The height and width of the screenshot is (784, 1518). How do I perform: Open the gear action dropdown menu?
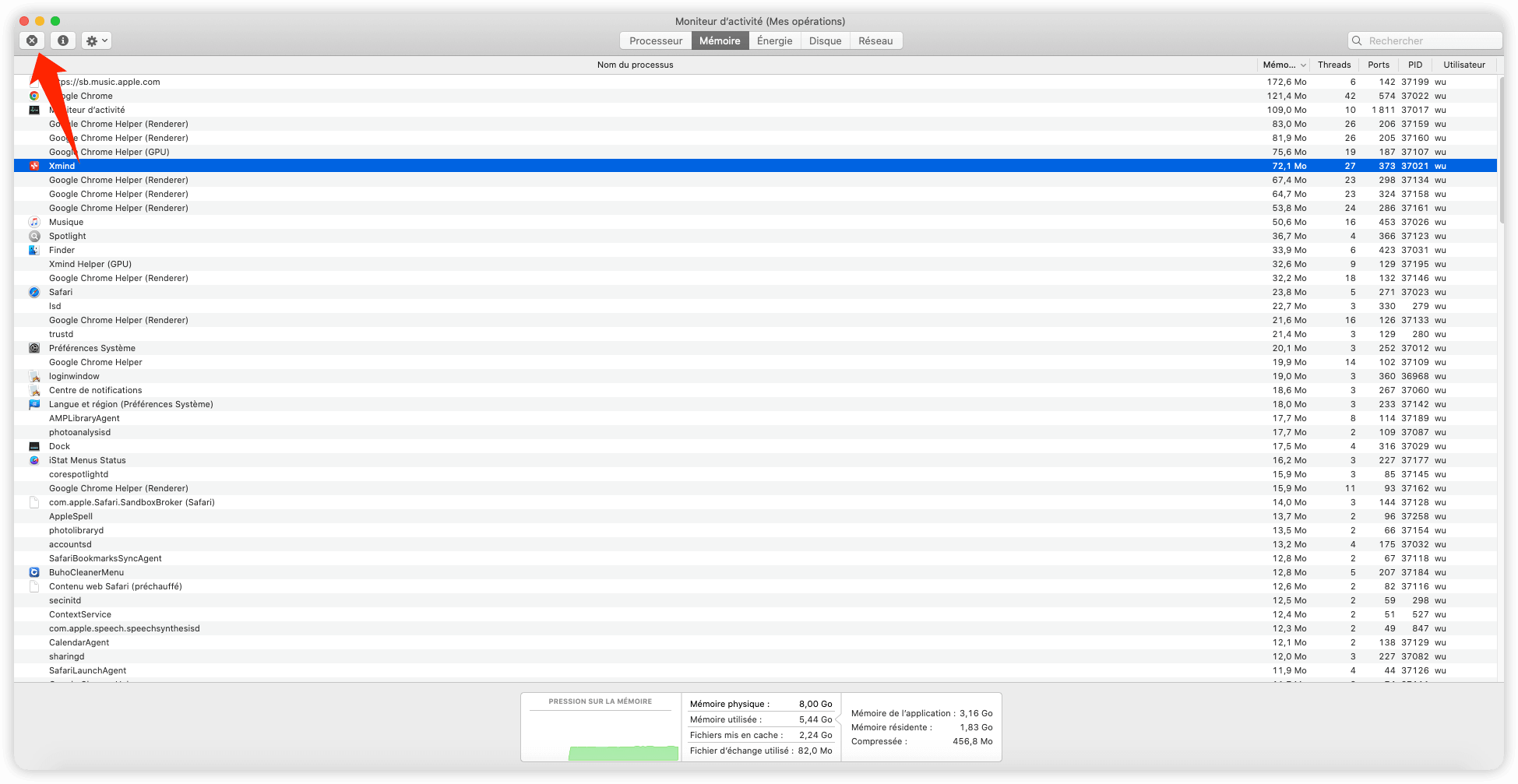point(97,40)
